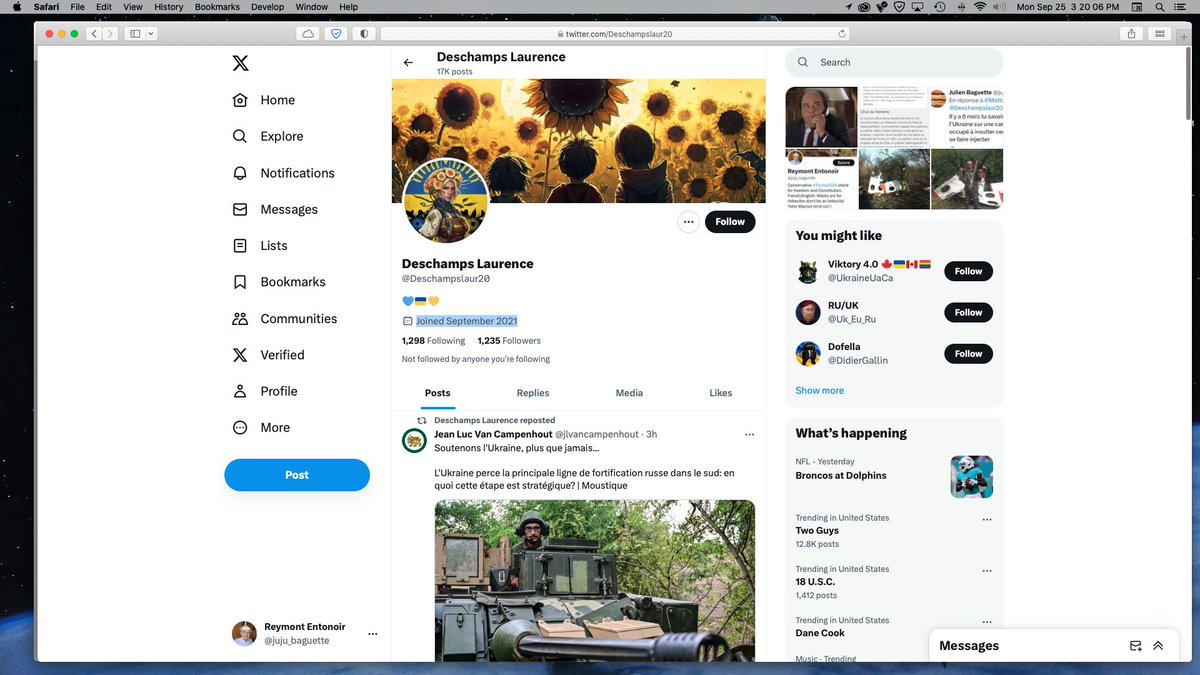1200x675 pixels.
Task: Expand the Messages drawer with chevrons
Action: (1158, 646)
